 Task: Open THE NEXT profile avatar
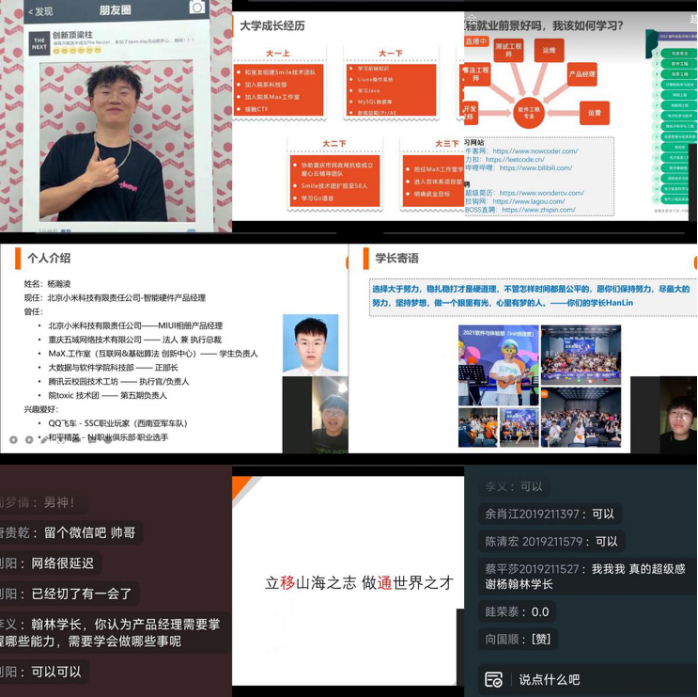[38, 42]
